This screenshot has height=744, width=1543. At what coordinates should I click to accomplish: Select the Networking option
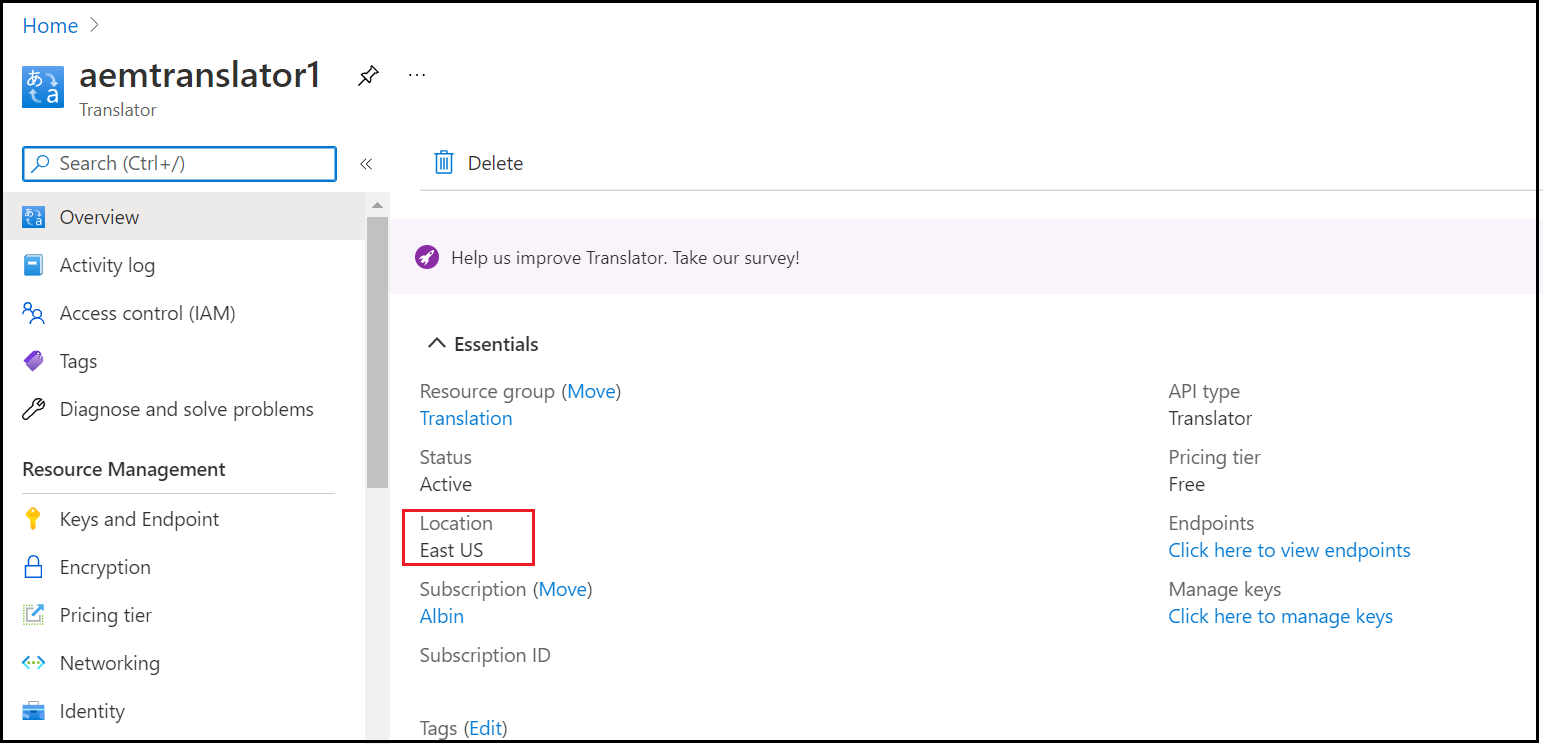tap(109, 663)
